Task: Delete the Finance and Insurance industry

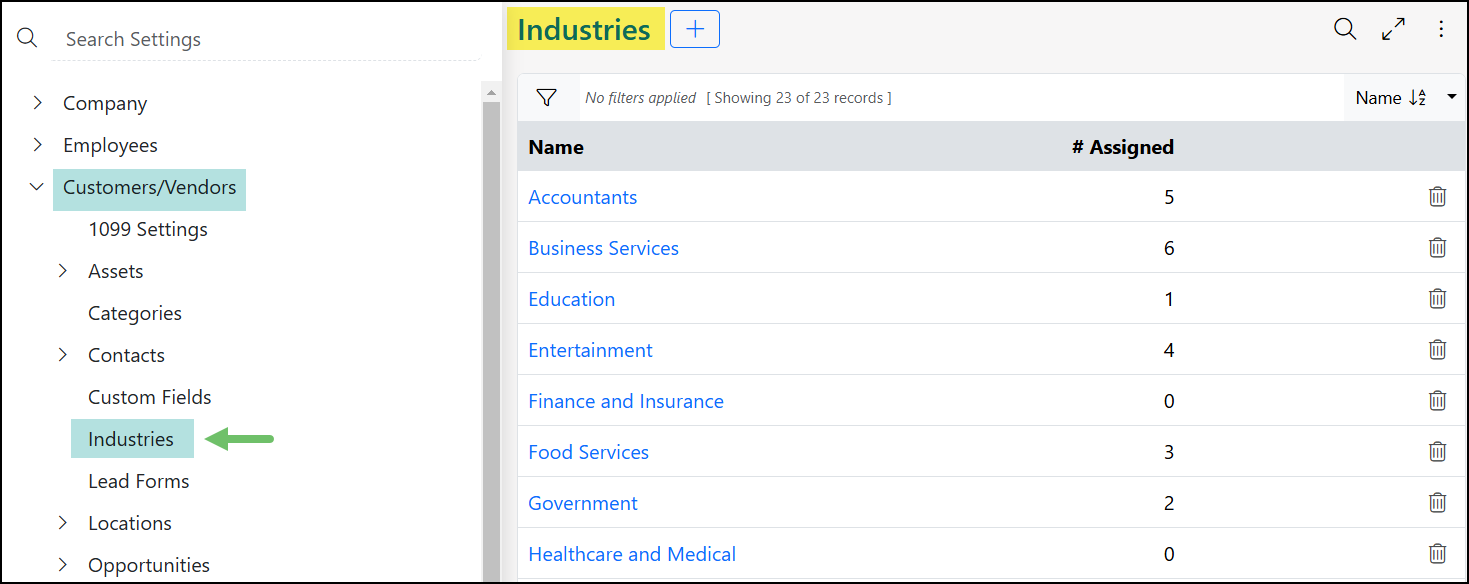Action: 1437,400
